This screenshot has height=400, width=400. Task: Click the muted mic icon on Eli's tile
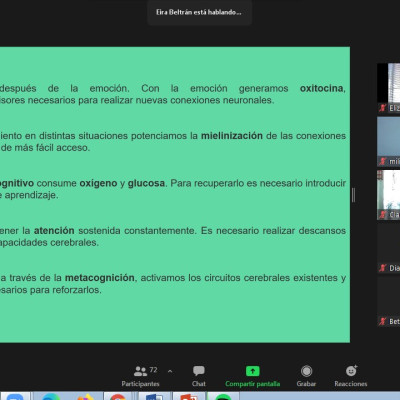pos(382,108)
